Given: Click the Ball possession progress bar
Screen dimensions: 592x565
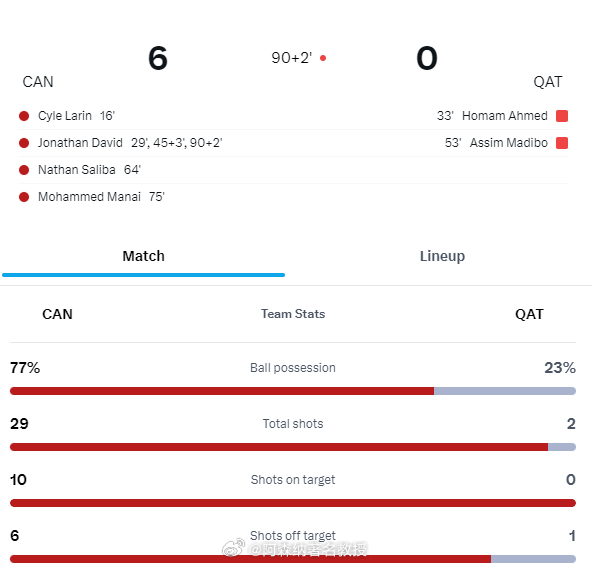Looking at the screenshot, I should [x=293, y=391].
